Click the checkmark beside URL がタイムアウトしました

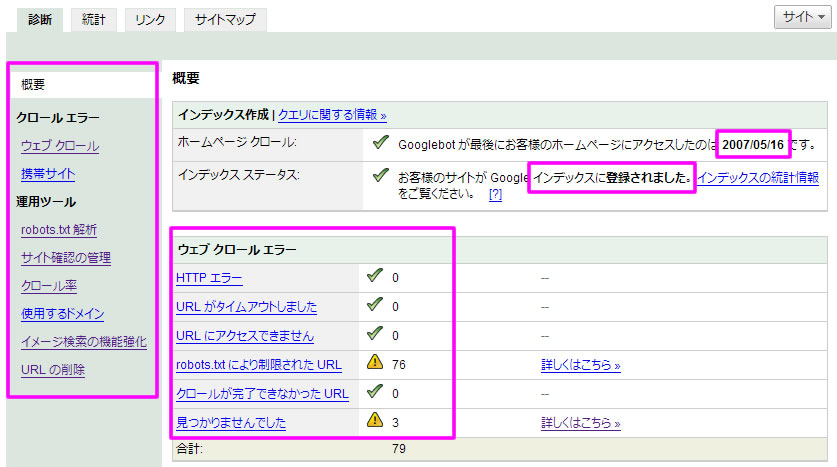pos(377,306)
